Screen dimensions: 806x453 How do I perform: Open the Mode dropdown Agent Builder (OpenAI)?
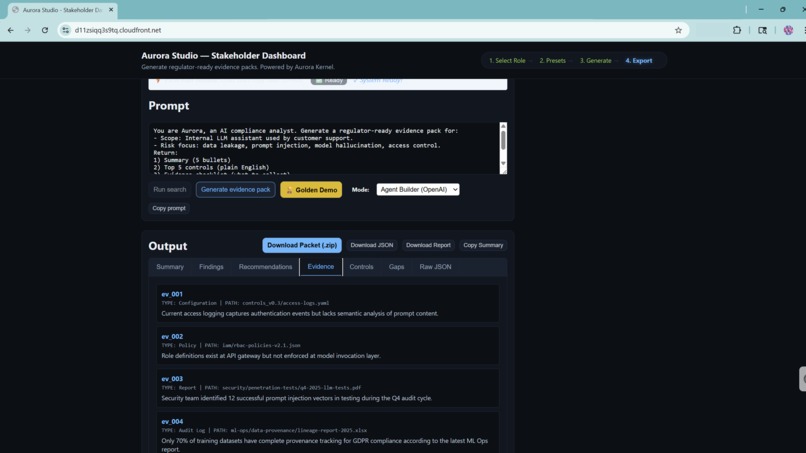point(418,190)
